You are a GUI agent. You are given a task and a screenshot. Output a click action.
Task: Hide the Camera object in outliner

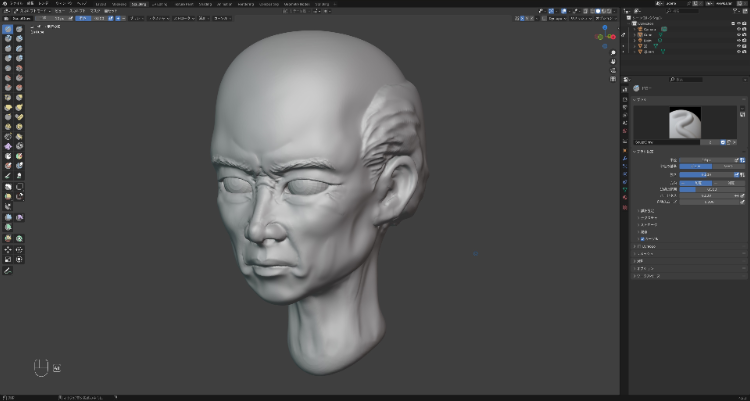point(740,30)
